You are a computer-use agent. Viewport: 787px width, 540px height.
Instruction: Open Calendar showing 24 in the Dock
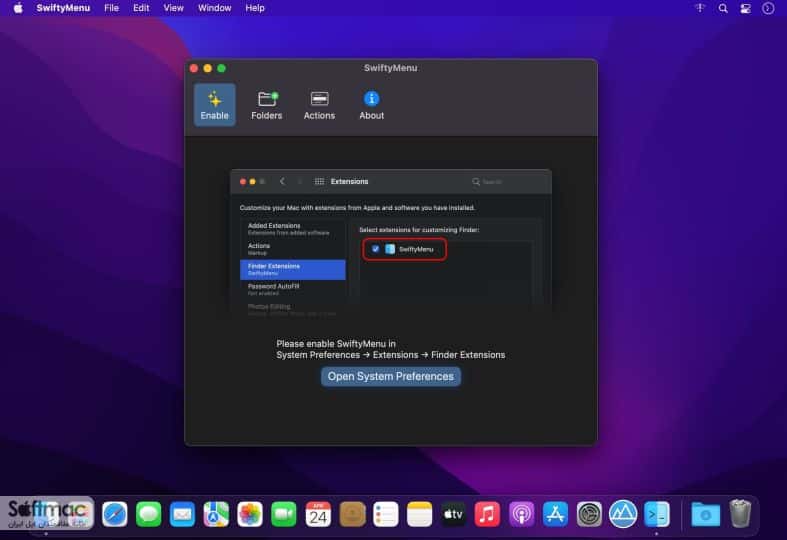[318, 514]
